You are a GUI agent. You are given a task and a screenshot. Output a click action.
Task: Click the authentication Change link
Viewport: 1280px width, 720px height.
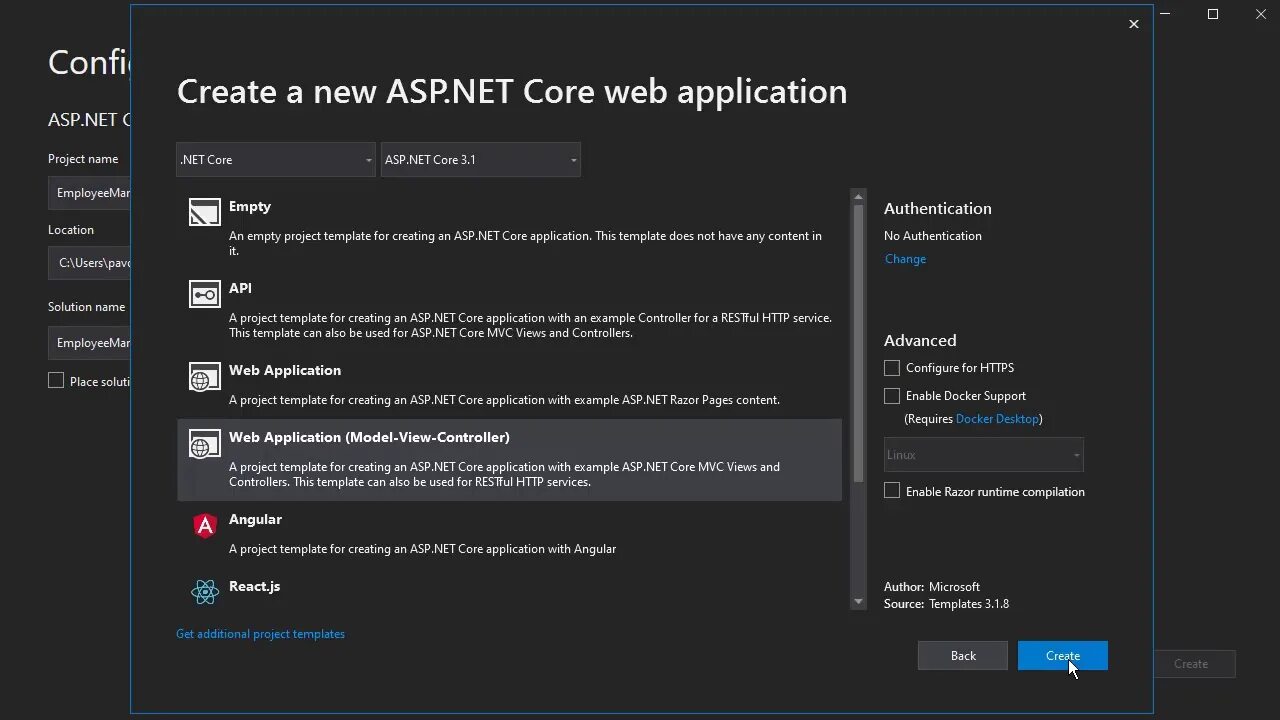(x=905, y=259)
